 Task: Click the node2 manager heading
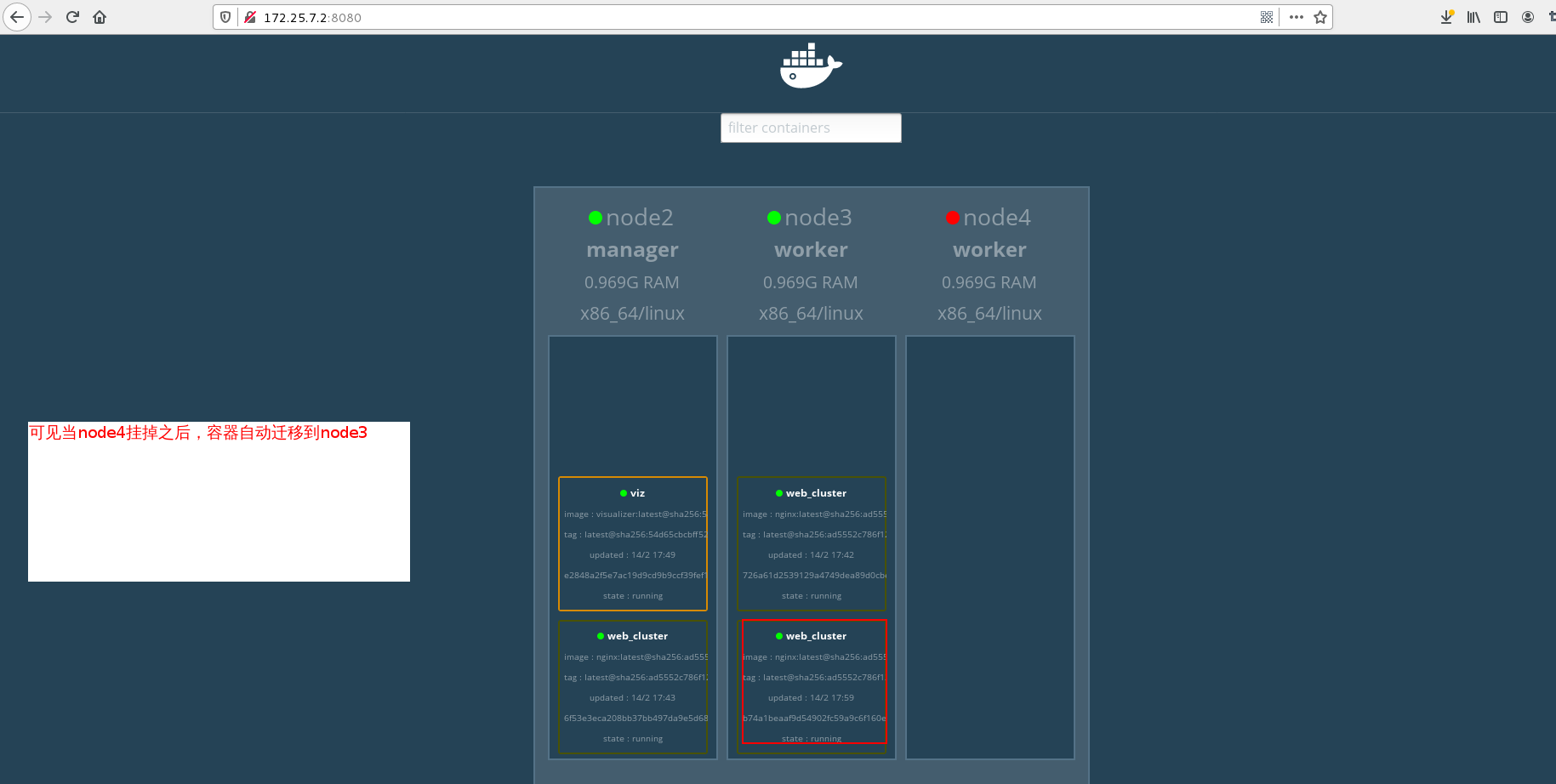pos(632,249)
